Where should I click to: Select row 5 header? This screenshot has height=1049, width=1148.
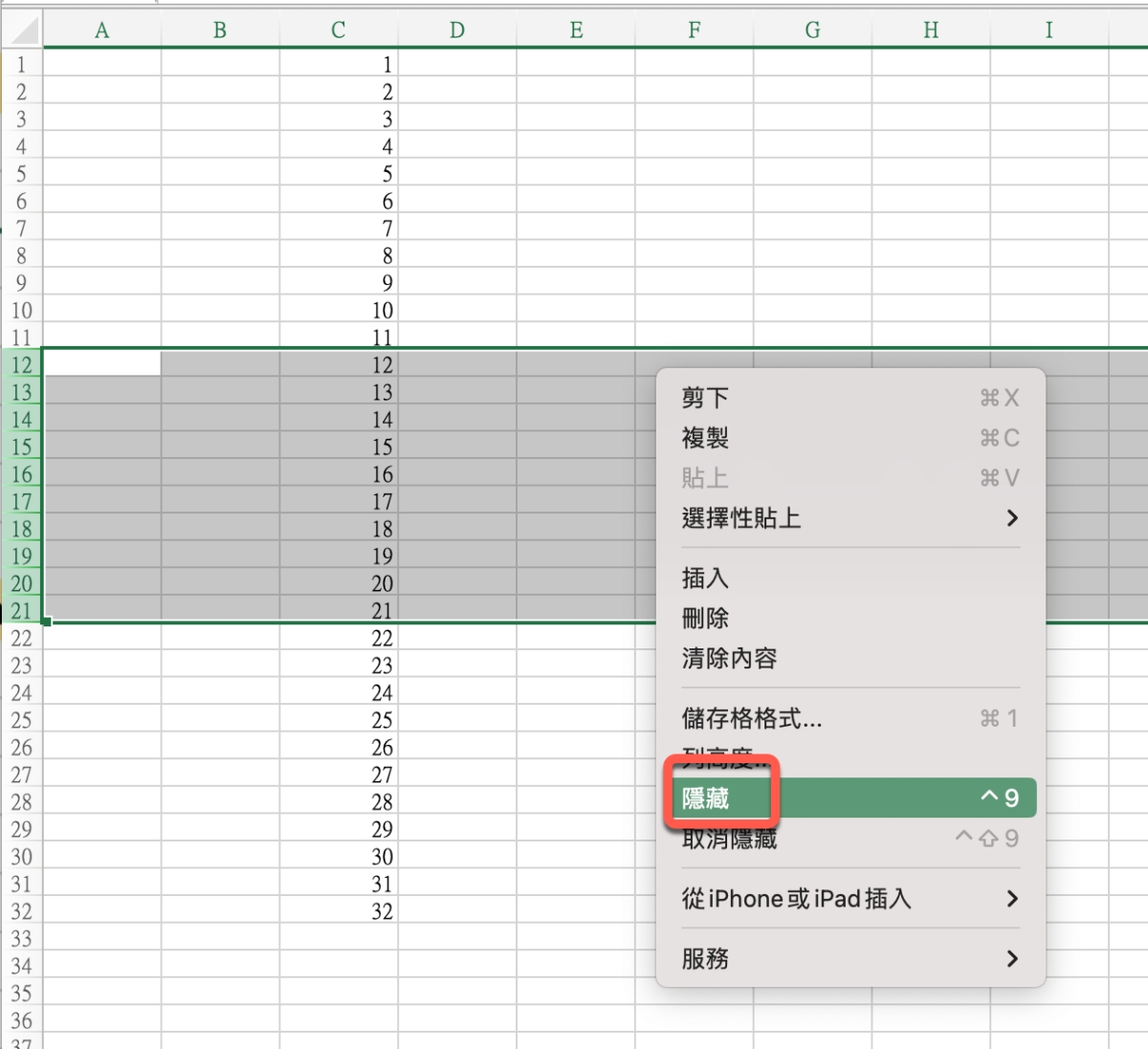pyautogui.click(x=22, y=174)
